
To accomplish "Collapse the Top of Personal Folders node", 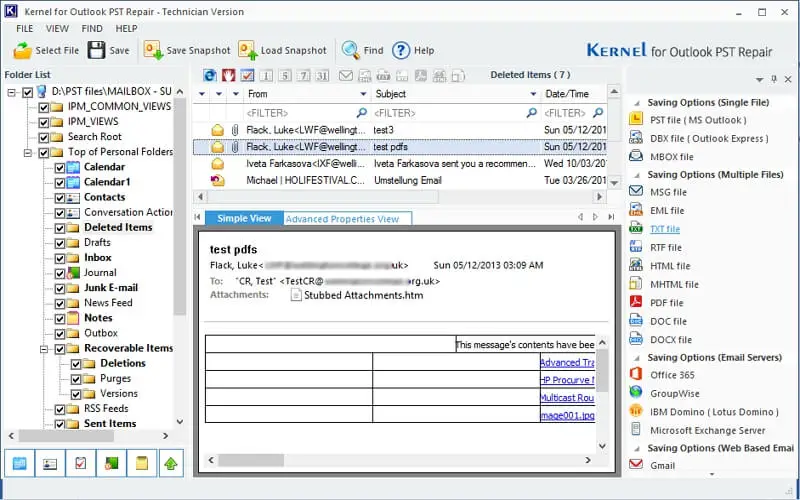I will (28, 153).
